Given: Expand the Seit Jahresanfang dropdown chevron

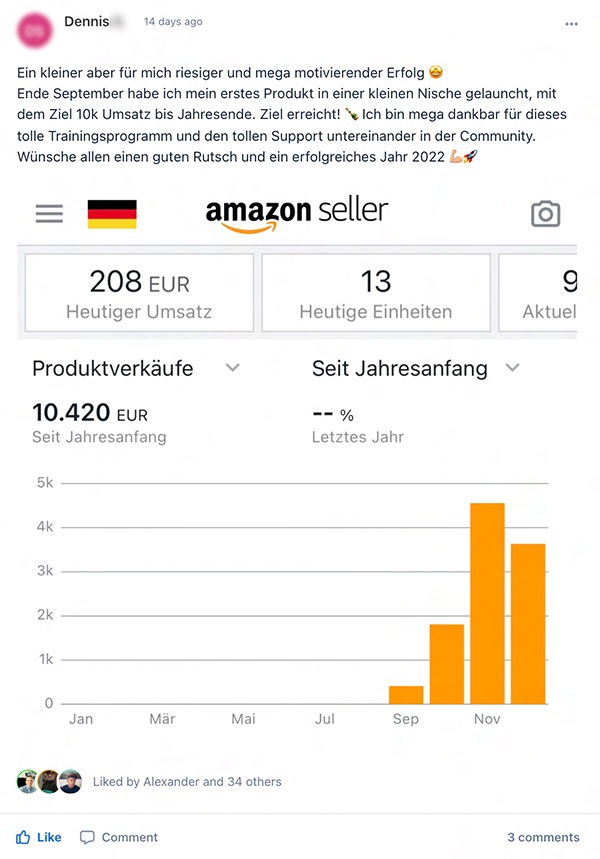Looking at the screenshot, I should coord(512,368).
